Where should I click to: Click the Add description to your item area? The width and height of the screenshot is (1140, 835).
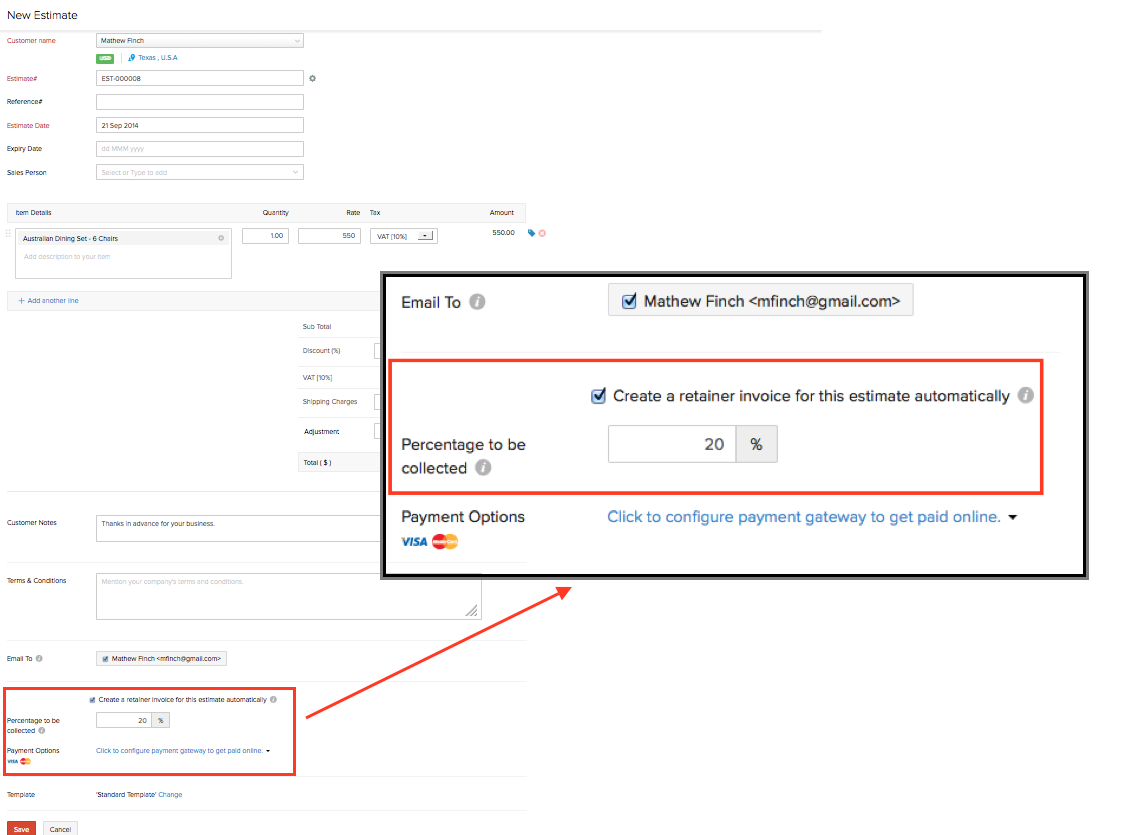click(x=124, y=262)
